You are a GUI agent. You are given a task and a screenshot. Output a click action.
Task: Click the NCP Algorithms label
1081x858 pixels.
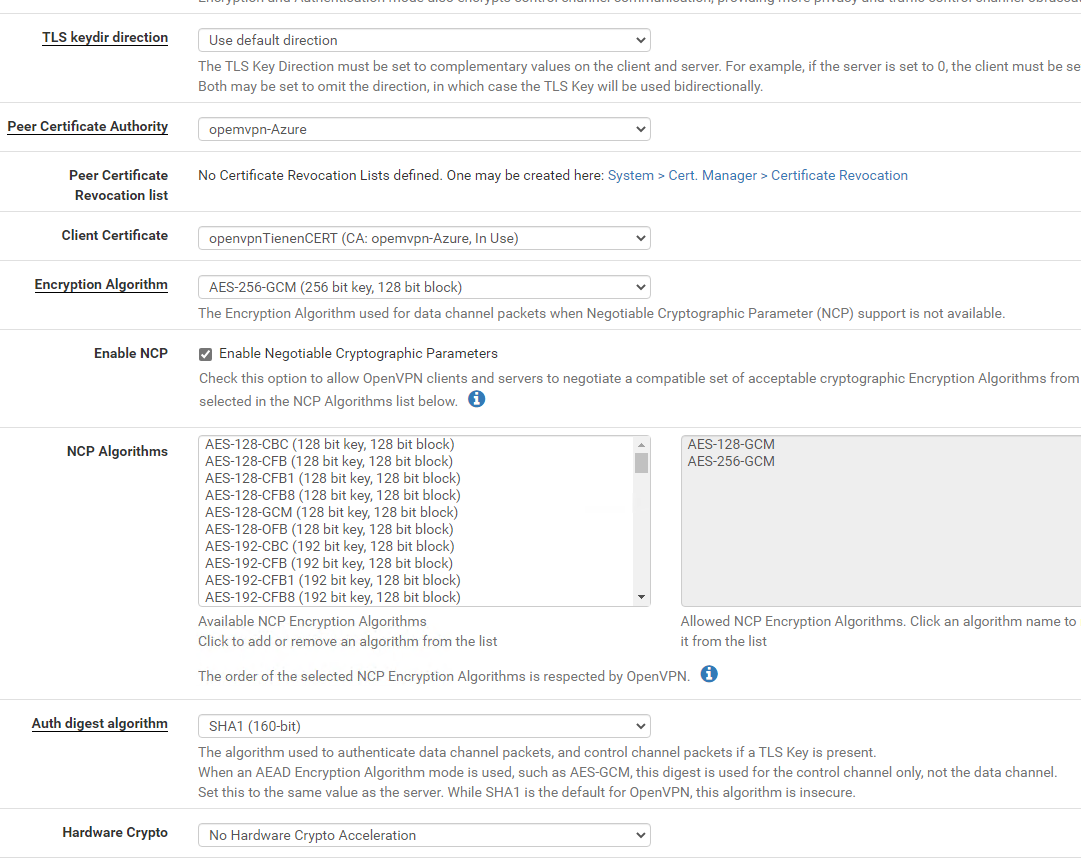click(x=117, y=451)
